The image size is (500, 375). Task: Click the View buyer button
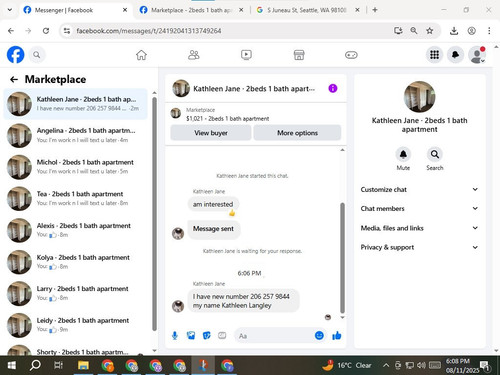pos(211,133)
